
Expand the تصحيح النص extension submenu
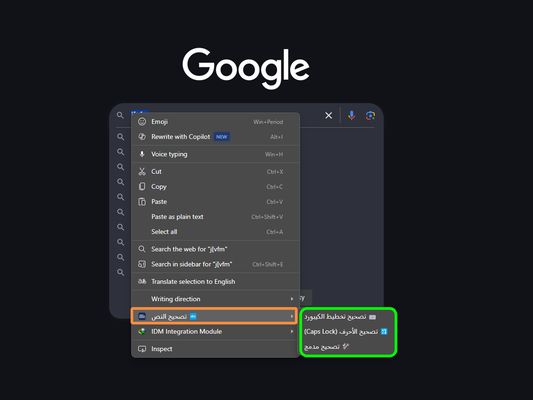[x=214, y=316]
